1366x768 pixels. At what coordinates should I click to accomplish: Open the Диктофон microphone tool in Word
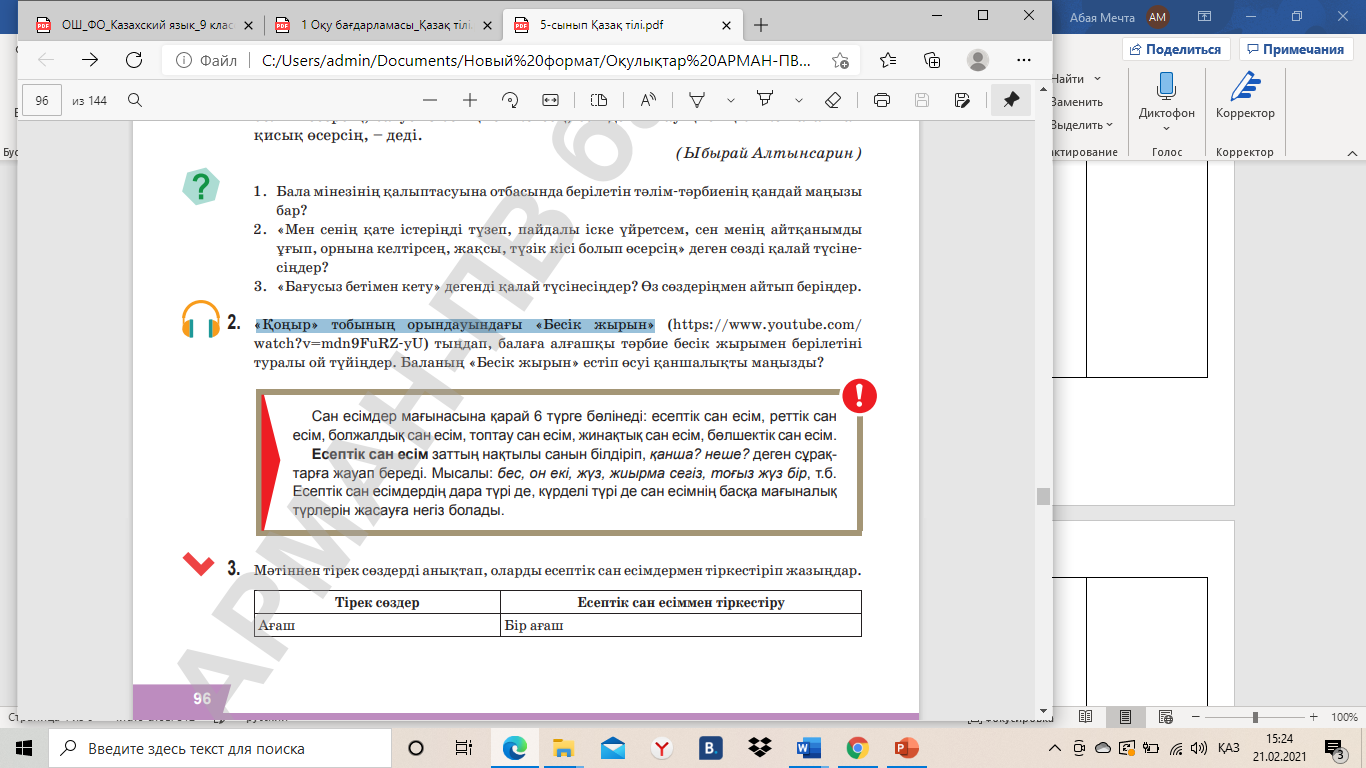[x=1166, y=100]
